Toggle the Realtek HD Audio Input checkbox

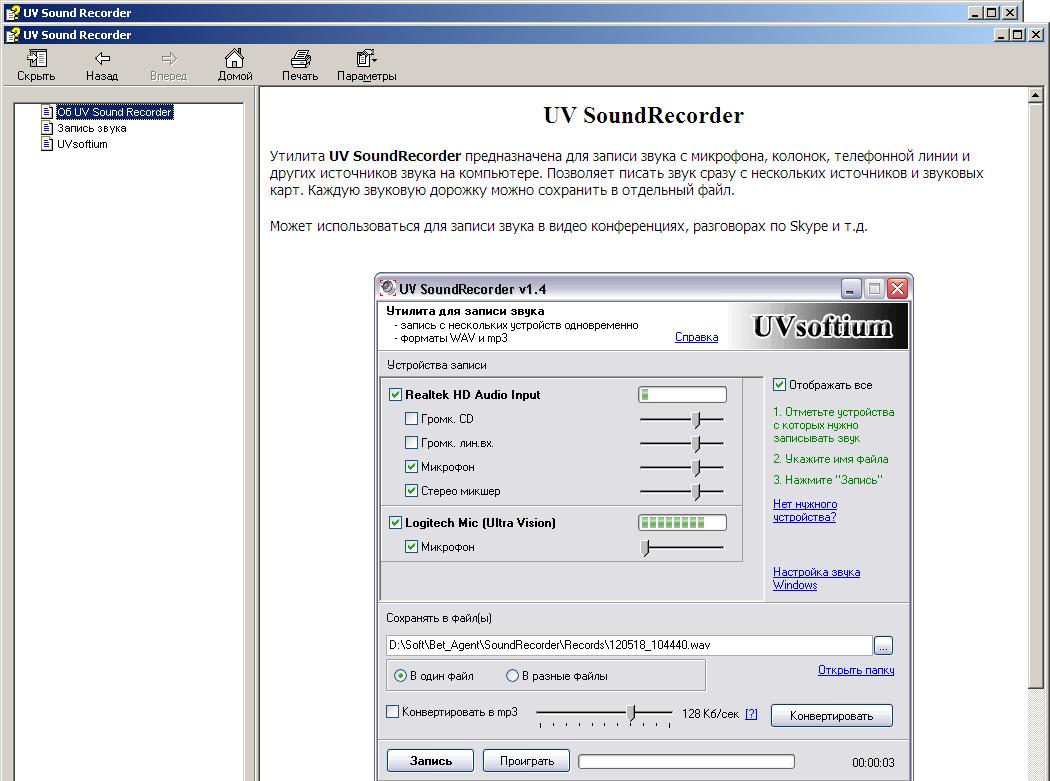point(396,395)
